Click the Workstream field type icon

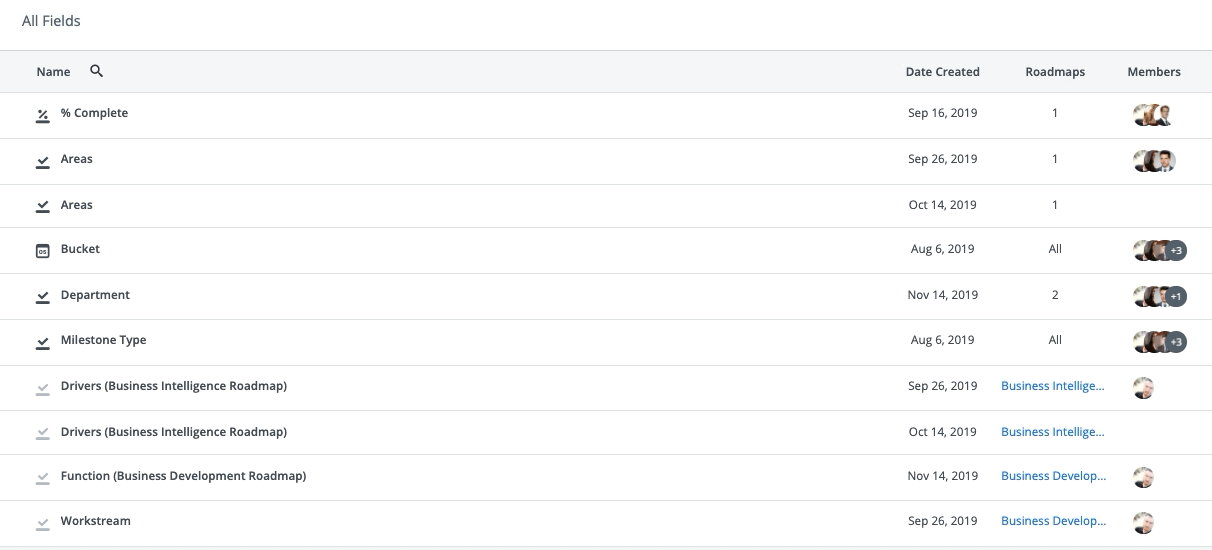(x=43, y=523)
